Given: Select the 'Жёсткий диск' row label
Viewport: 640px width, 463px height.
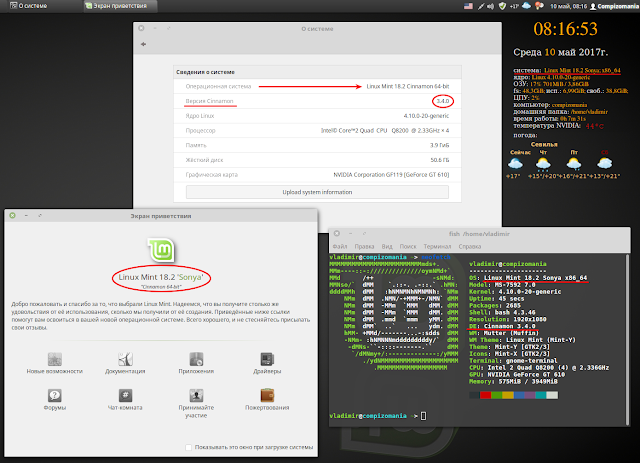Looking at the screenshot, I should pos(204,160).
